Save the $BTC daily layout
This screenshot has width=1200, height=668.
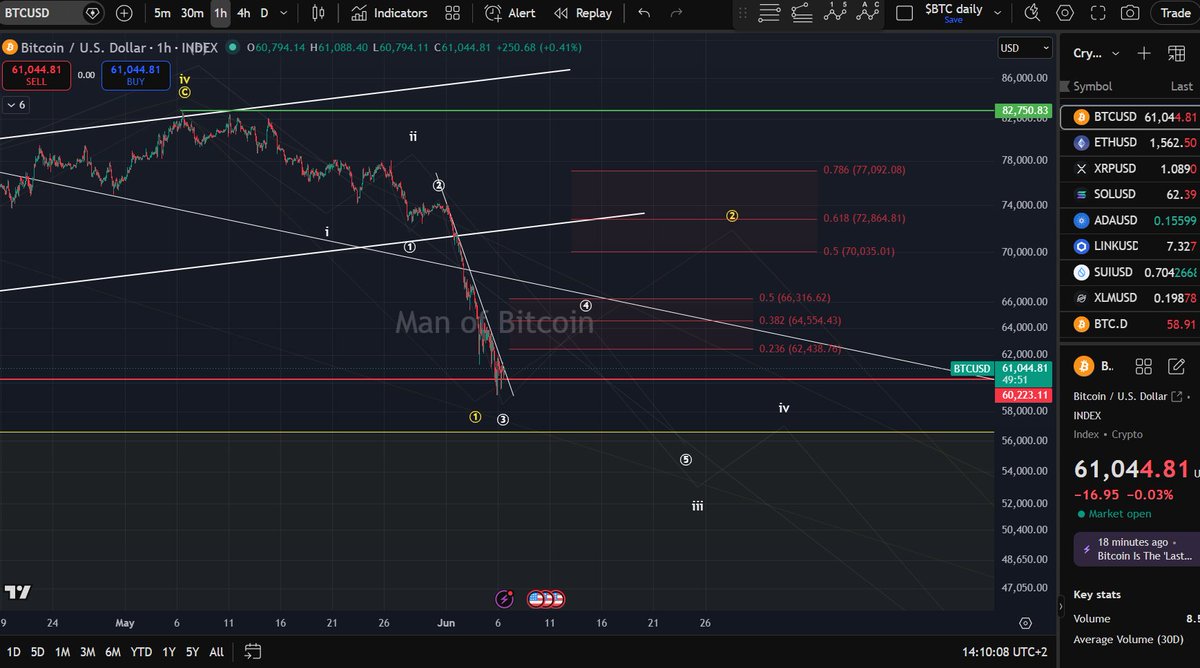click(x=954, y=20)
